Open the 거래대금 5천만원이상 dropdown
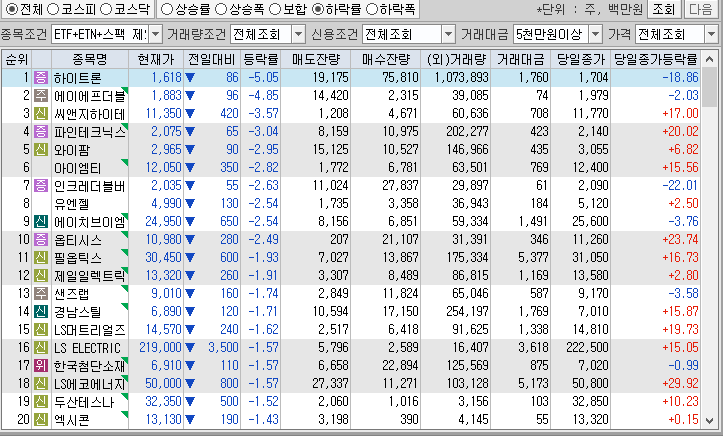723x436 pixels. [596, 34]
